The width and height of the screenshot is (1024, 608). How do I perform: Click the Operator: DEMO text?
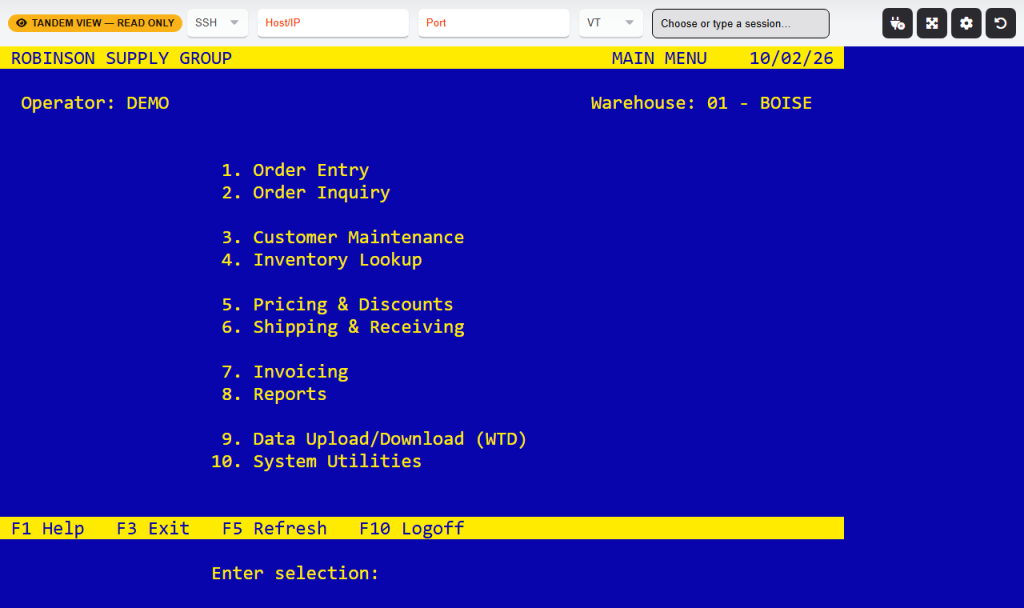point(95,103)
